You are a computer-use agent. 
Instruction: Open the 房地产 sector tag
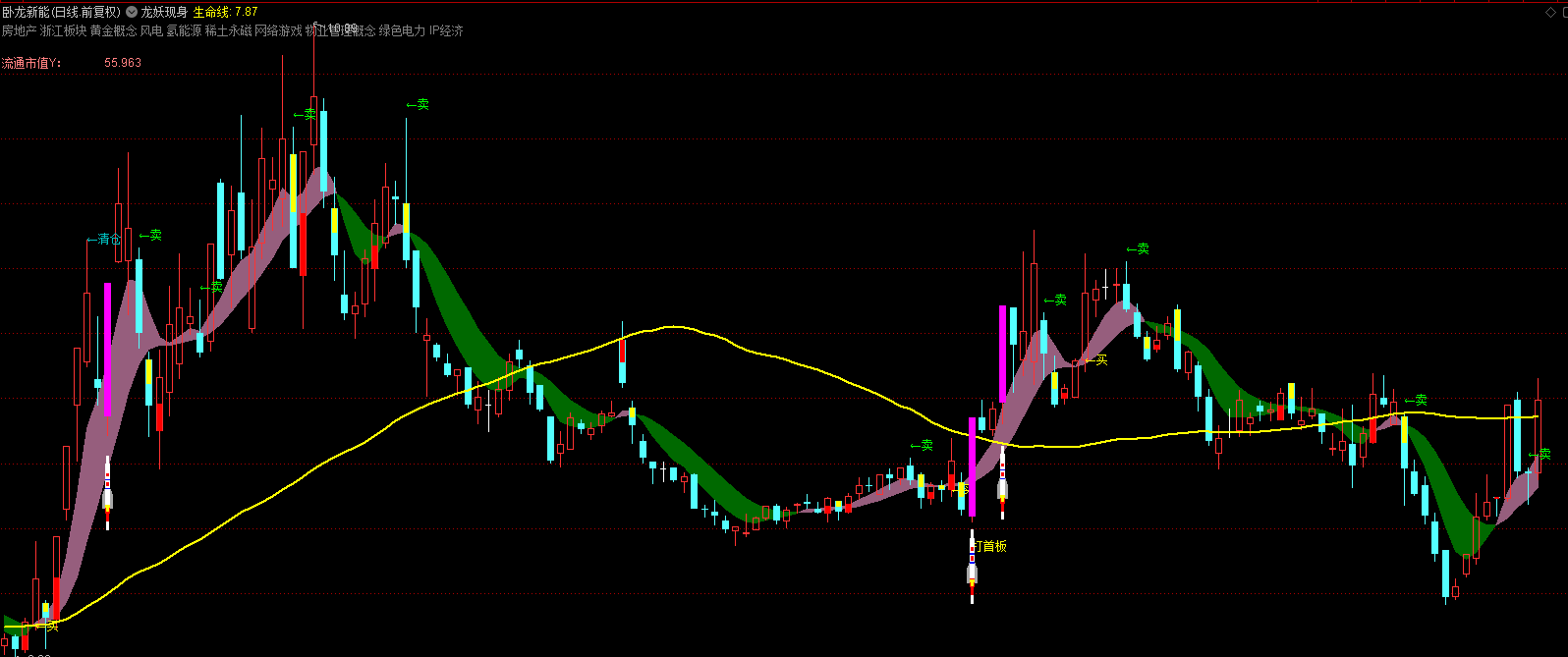point(19,31)
